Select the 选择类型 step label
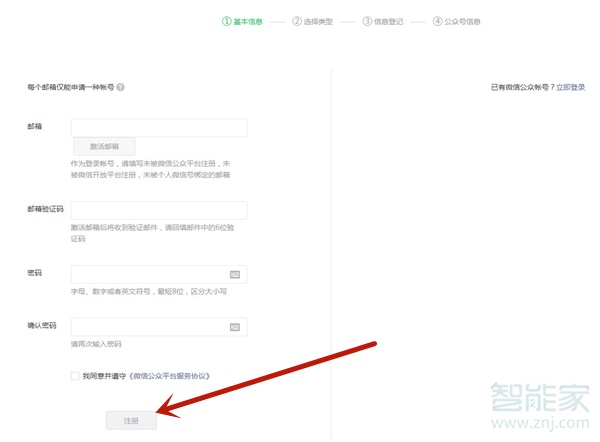This screenshot has height=442, width=600. click(x=318, y=20)
